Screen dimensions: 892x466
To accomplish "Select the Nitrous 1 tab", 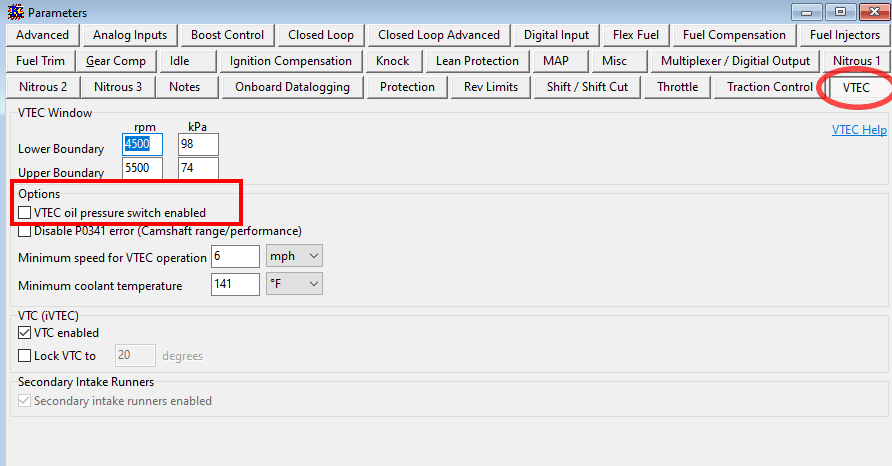I will (857, 61).
